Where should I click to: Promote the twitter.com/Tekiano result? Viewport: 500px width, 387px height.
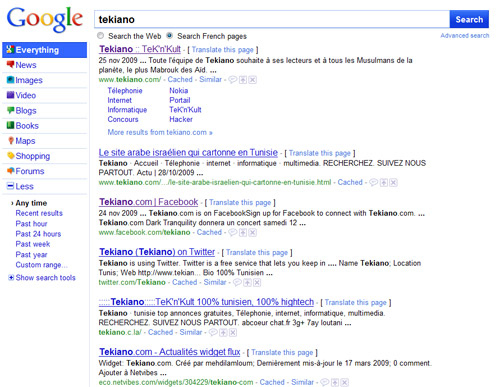click(247, 283)
